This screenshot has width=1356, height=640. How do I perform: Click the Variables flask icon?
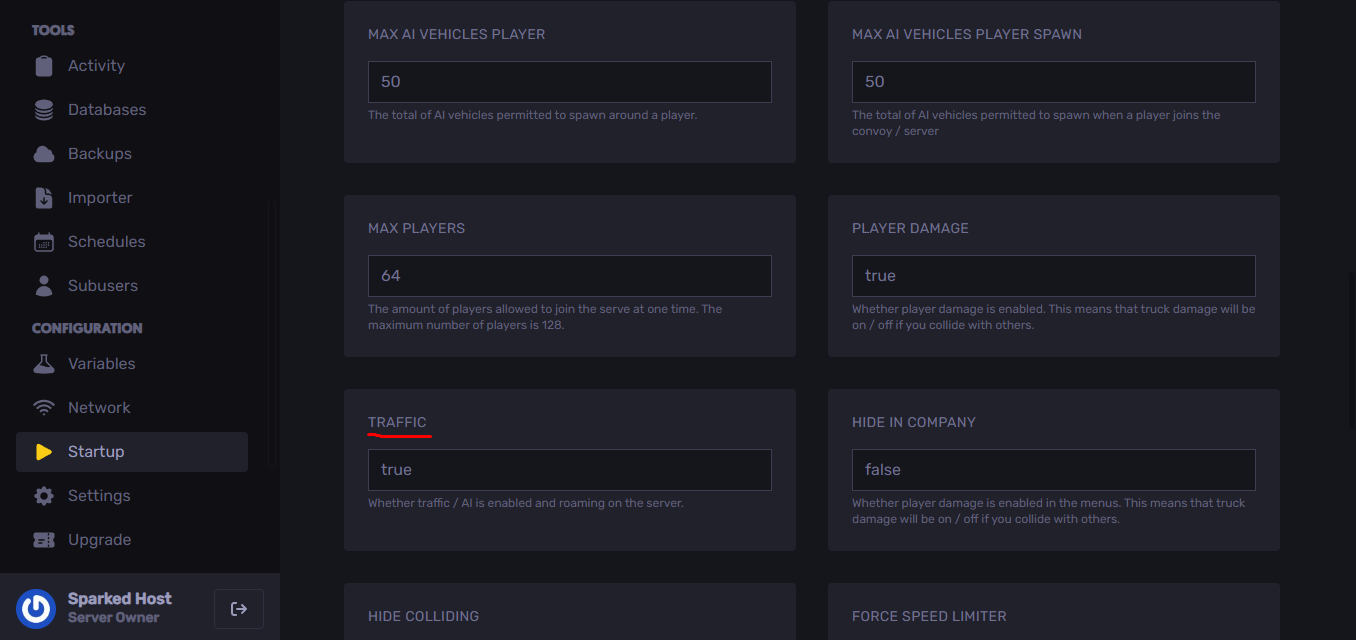pyautogui.click(x=44, y=364)
